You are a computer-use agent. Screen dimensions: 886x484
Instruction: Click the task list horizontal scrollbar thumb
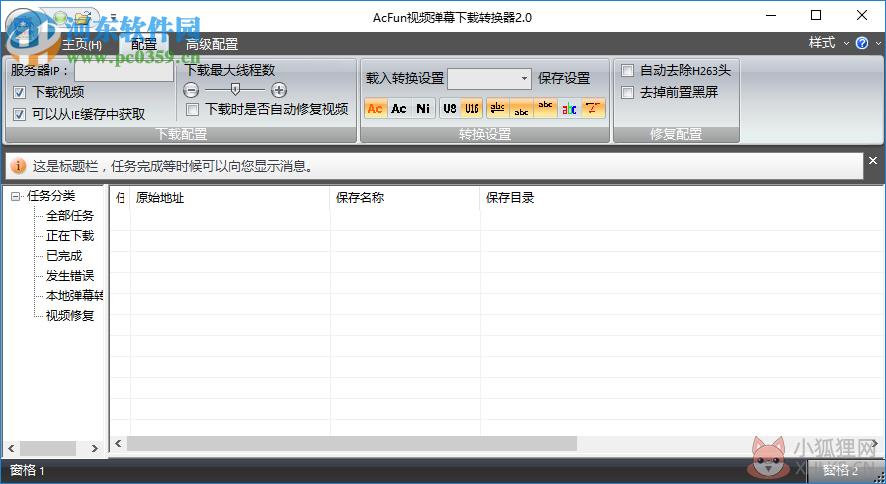(x=351, y=443)
